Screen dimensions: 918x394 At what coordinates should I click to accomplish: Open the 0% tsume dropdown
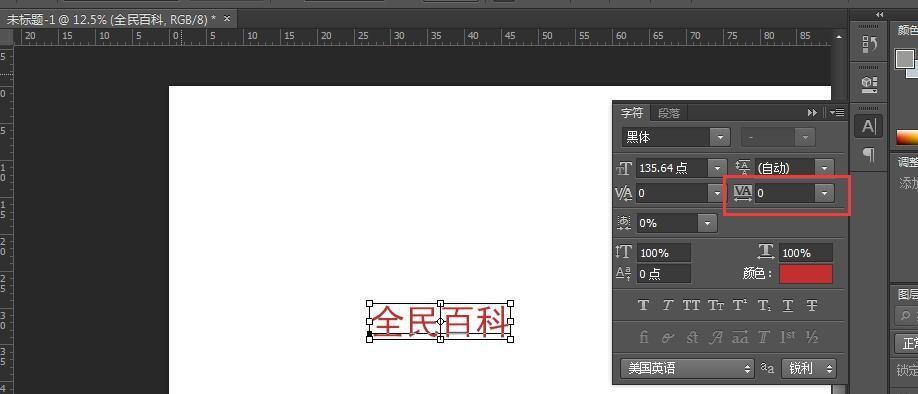click(707, 223)
